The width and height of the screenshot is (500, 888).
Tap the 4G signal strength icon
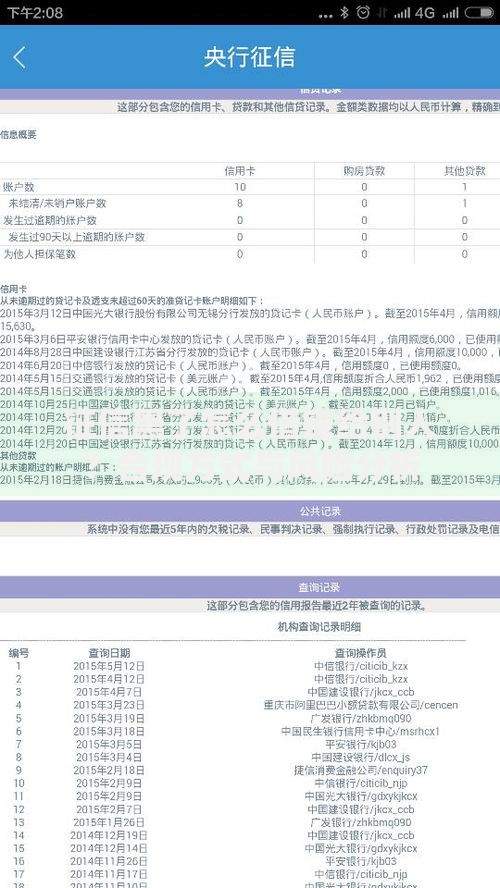pos(413,12)
